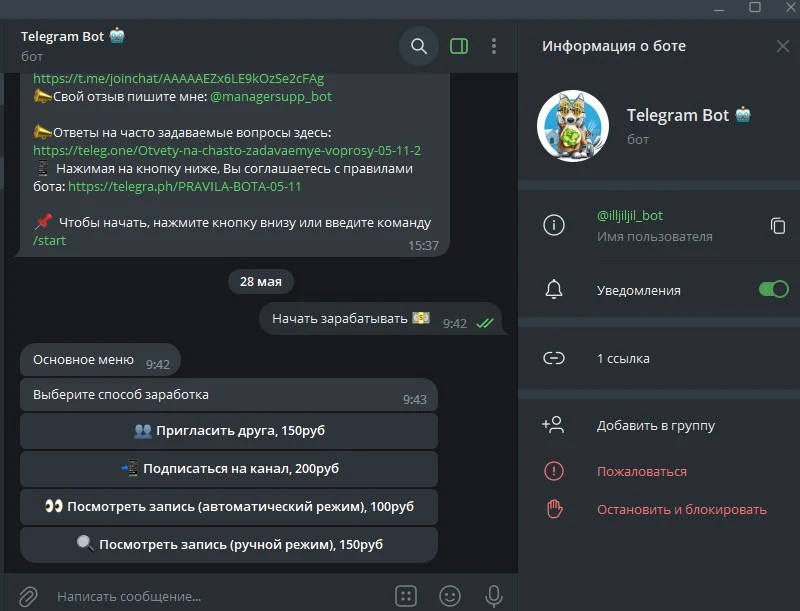Click Telegram Bot name in info panel

tap(678, 115)
